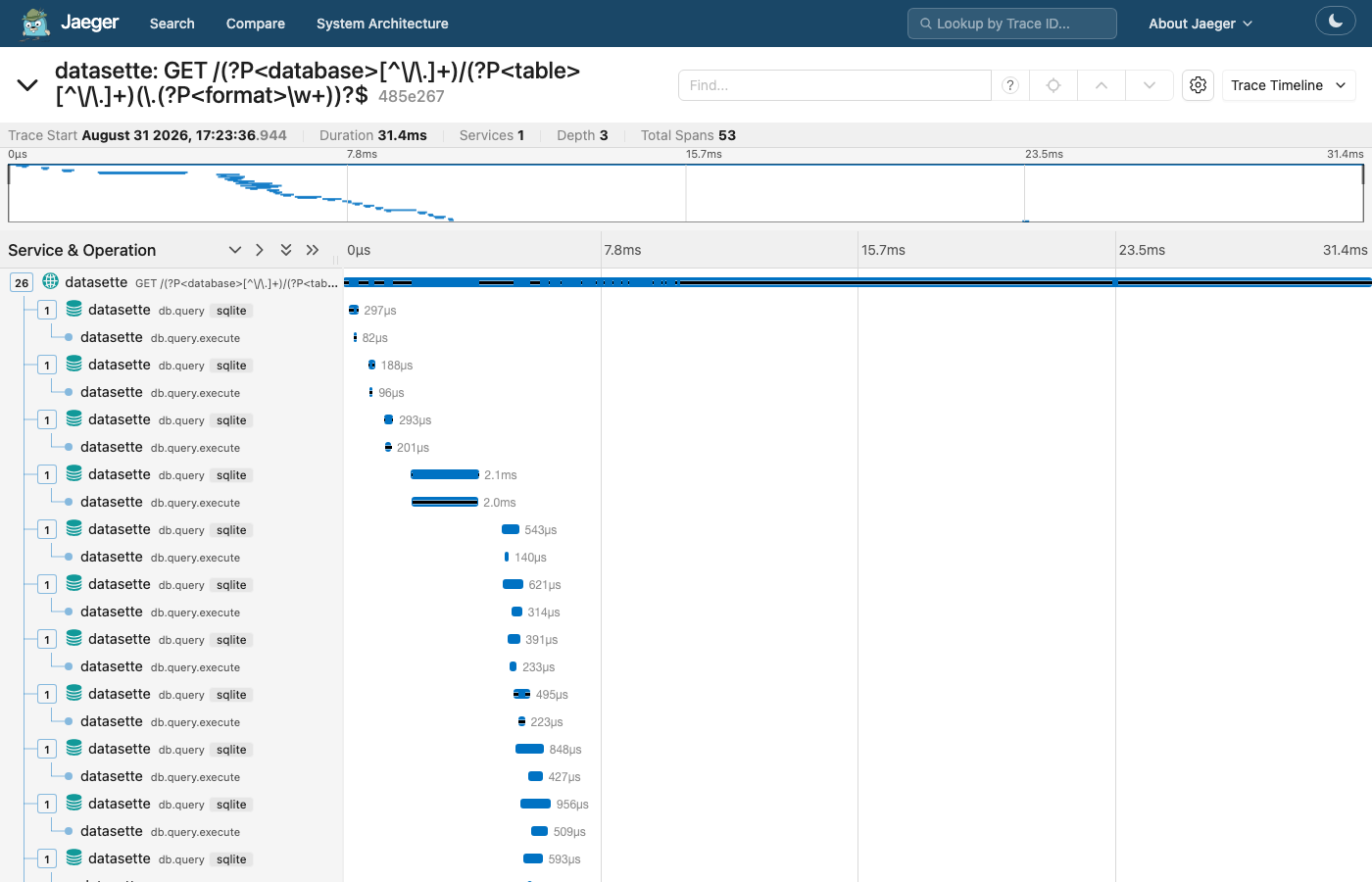Toggle dark mode moon icon
The height and width of the screenshot is (882, 1372).
coord(1335,21)
